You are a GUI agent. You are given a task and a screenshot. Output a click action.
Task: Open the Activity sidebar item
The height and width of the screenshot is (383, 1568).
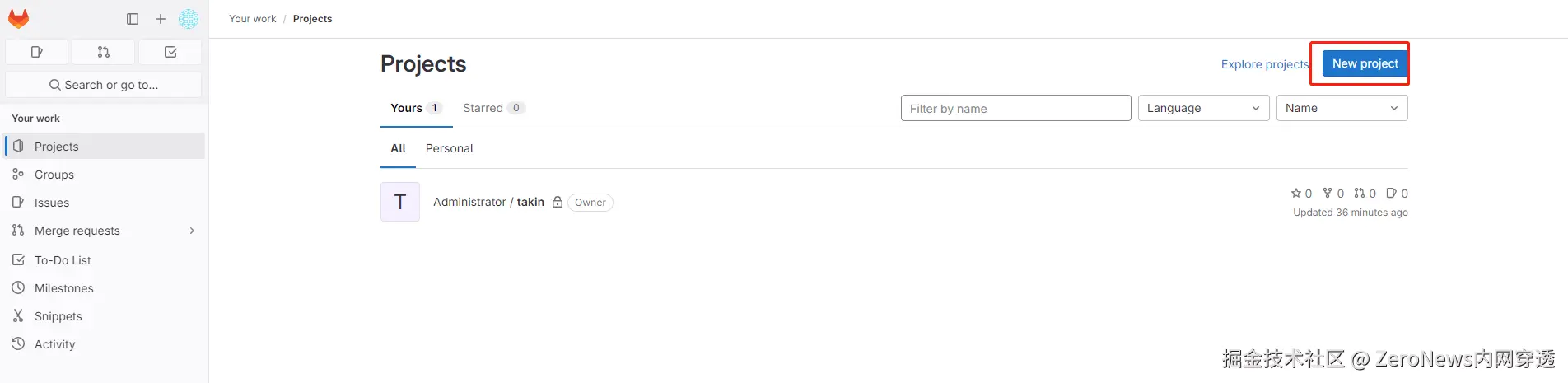54,344
